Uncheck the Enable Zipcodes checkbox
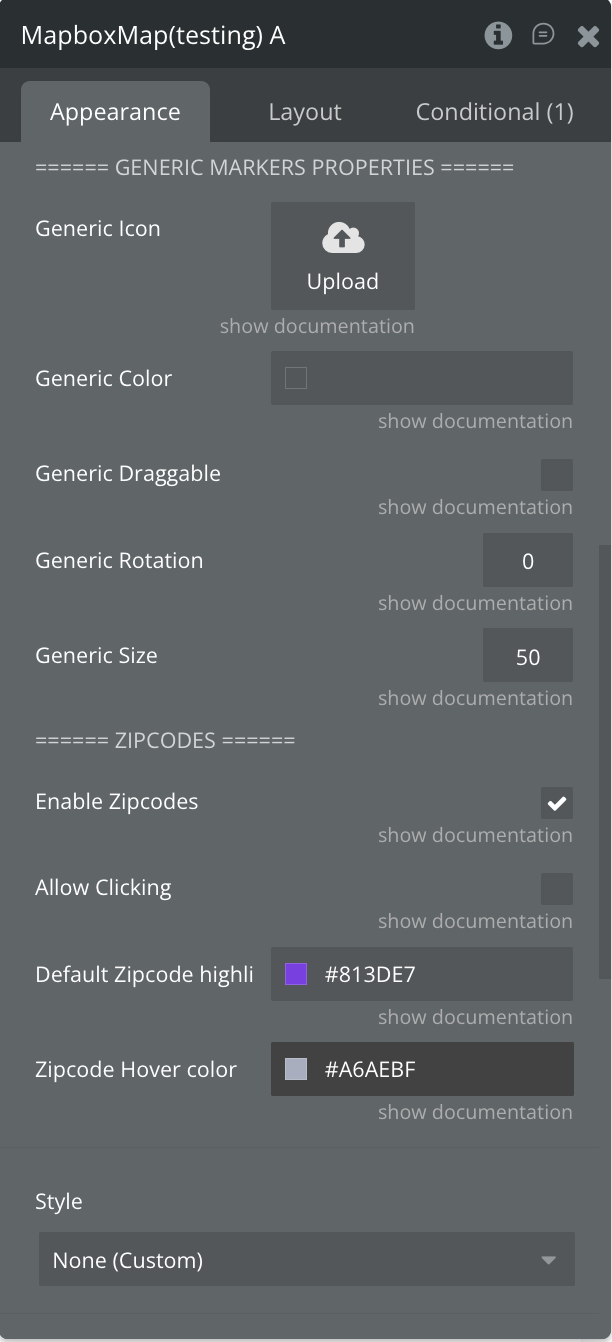 [x=557, y=803]
